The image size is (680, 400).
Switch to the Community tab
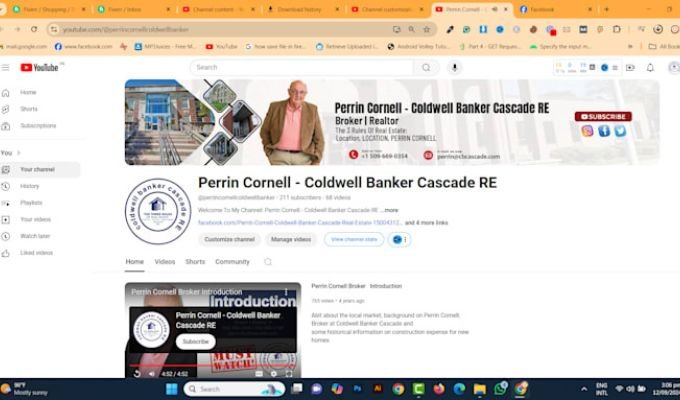232,262
